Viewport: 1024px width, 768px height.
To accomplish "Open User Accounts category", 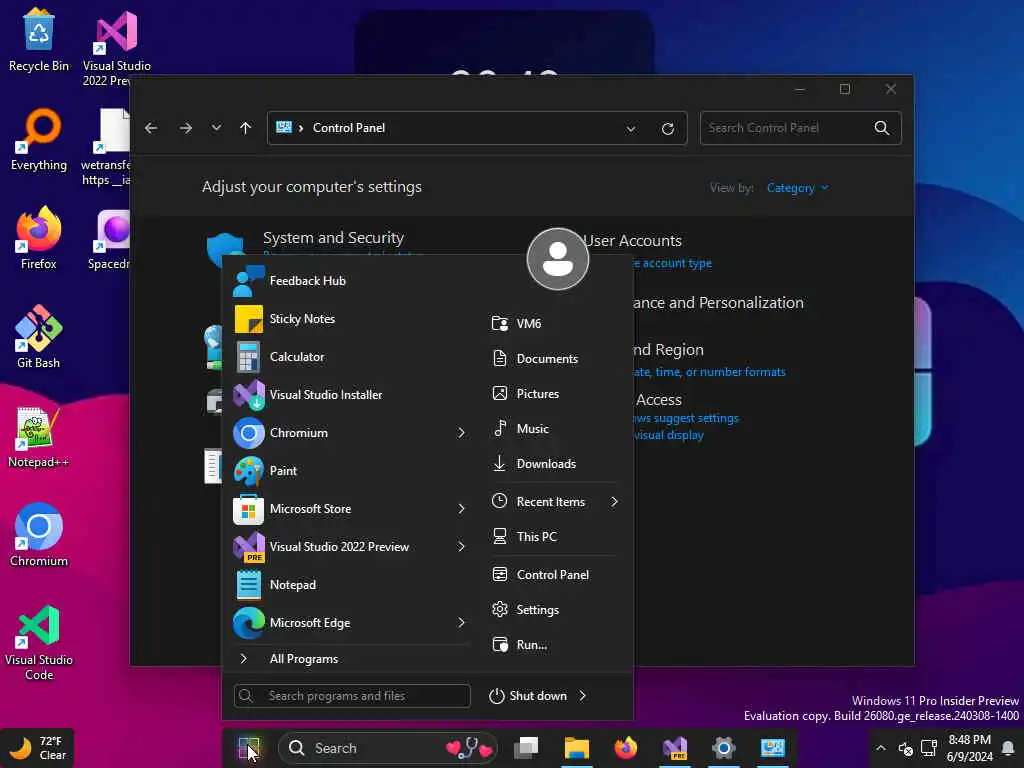I will coord(632,240).
